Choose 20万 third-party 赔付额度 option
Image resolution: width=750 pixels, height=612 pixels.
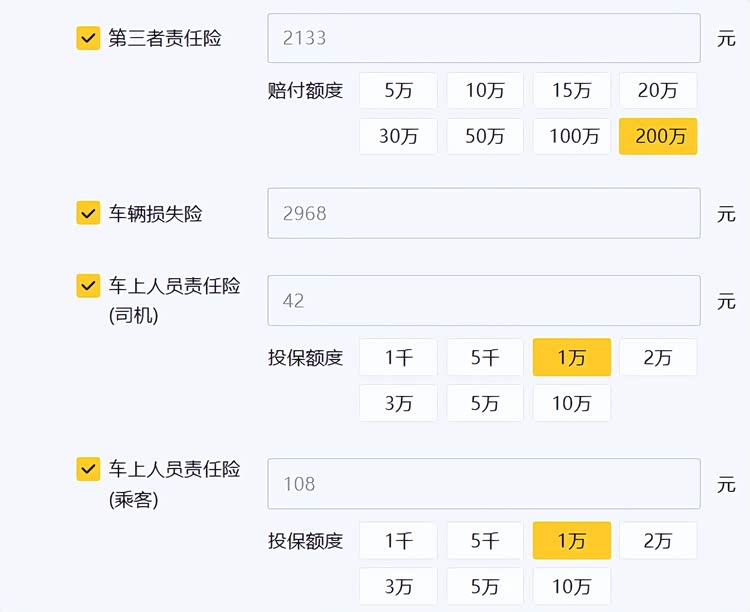(657, 91)
